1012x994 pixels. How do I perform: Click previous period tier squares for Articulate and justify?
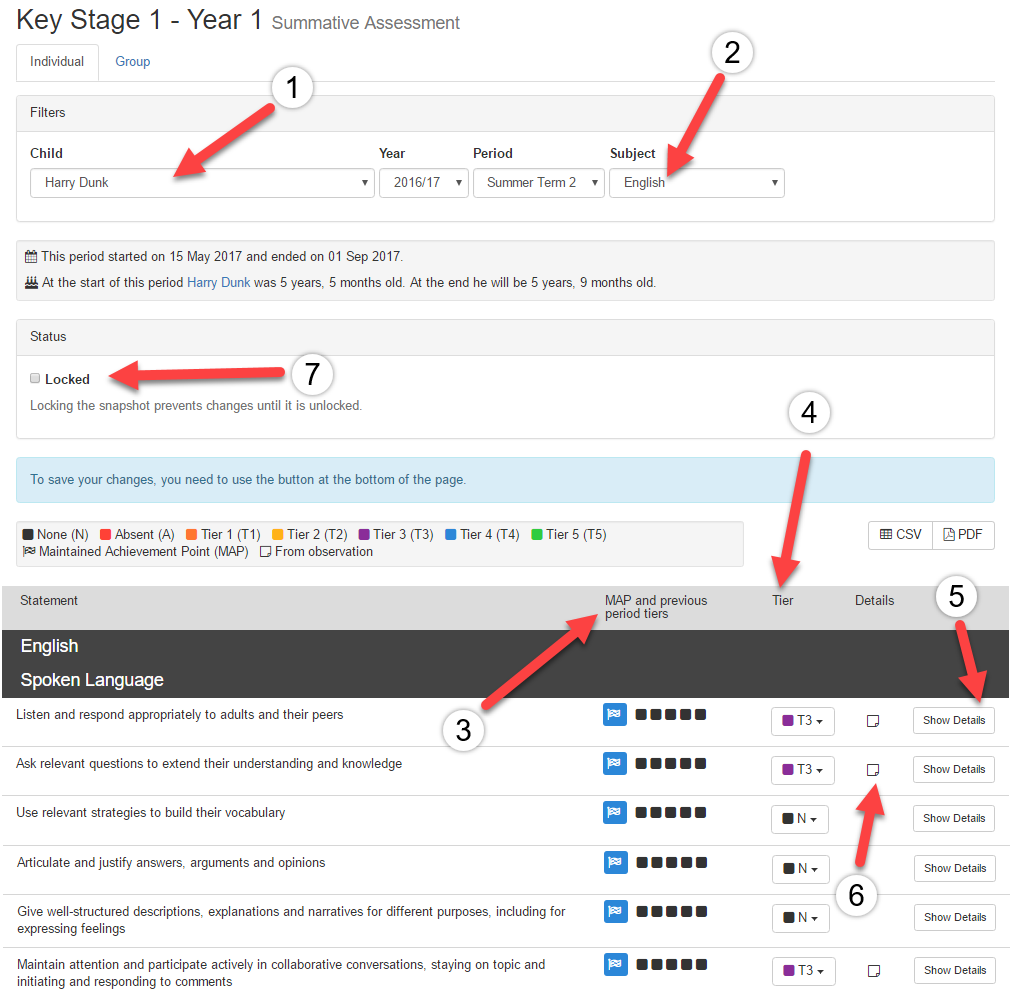(672, 862)
